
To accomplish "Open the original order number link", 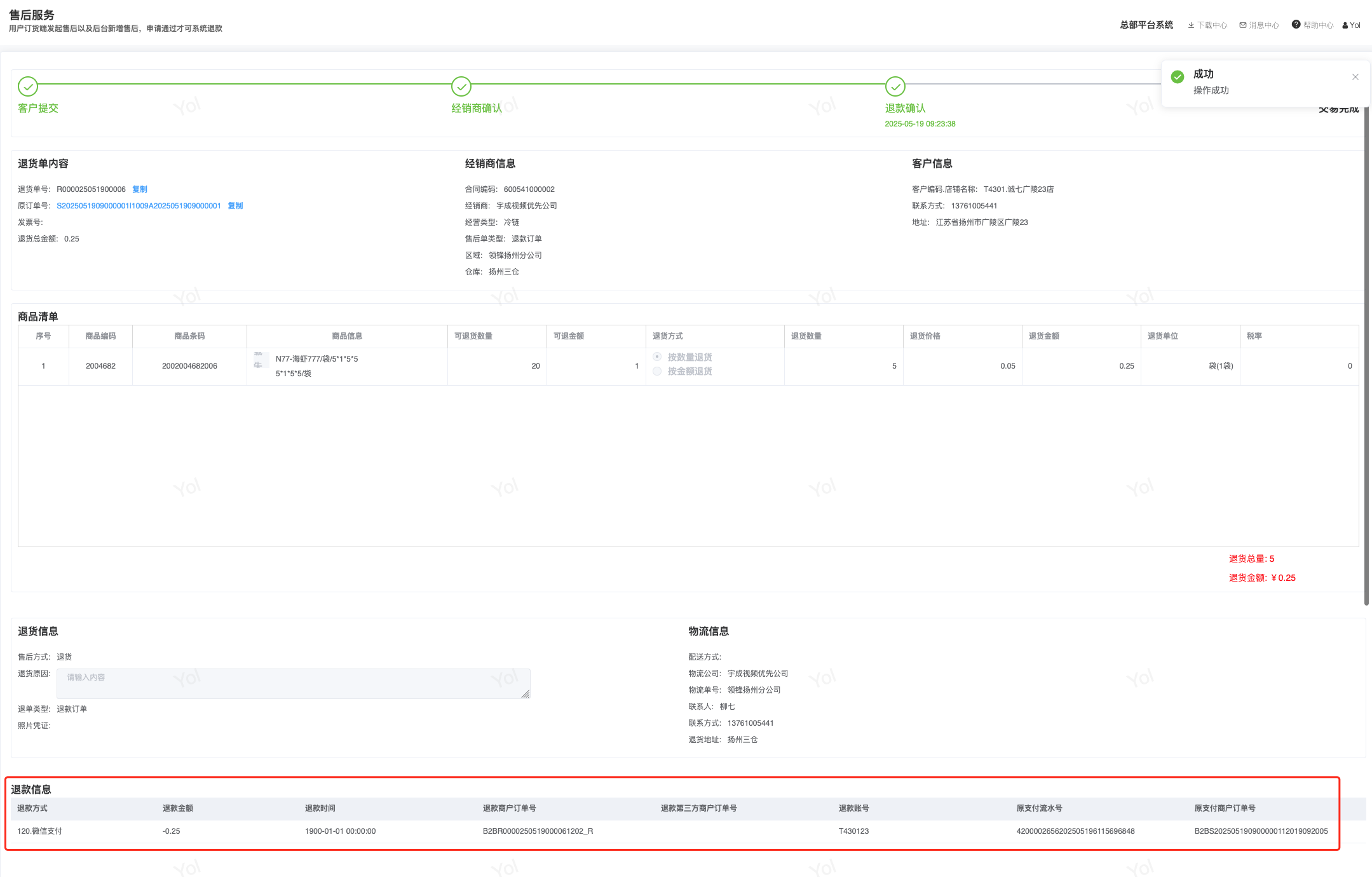I will click(139, 206).
